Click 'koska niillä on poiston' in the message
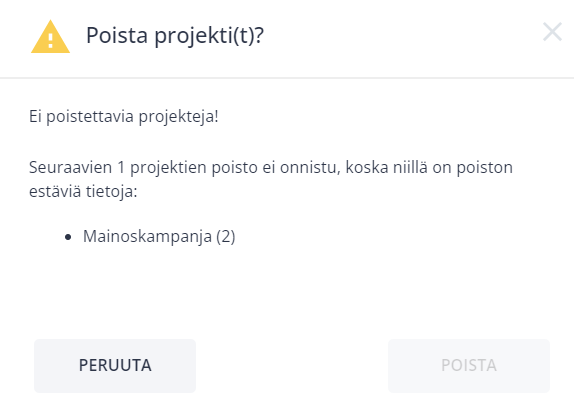The width and height of the screenshot is (574, 405). point(429,168)
